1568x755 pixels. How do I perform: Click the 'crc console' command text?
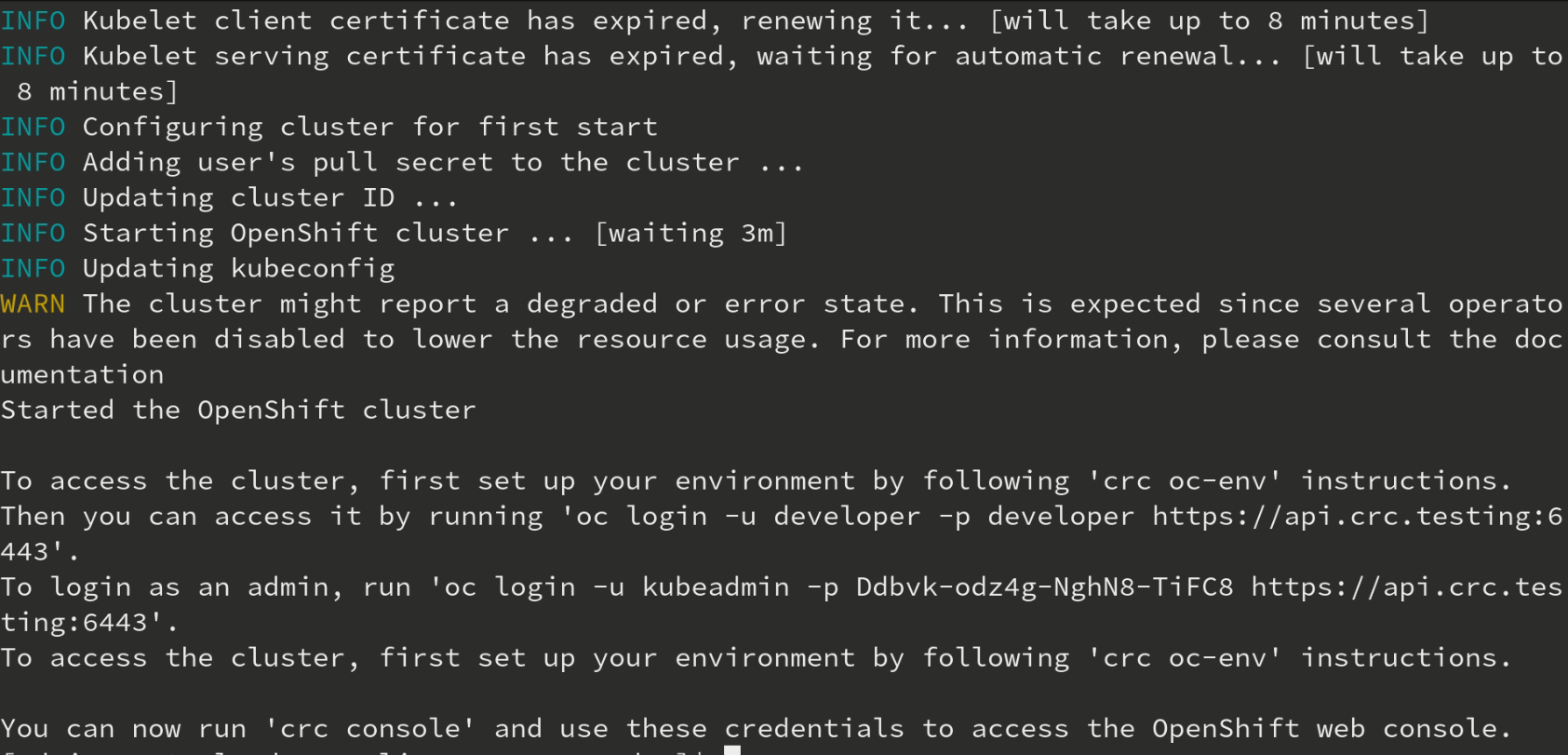(x=370, y=728)
